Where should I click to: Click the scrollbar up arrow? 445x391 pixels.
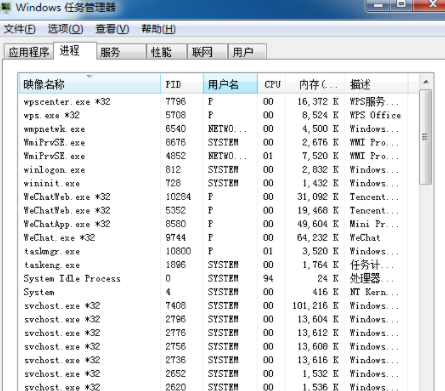[426, 82]
